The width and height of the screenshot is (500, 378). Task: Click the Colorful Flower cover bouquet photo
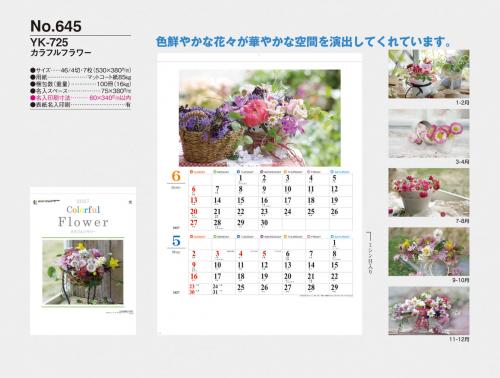(x=83, y=272)
